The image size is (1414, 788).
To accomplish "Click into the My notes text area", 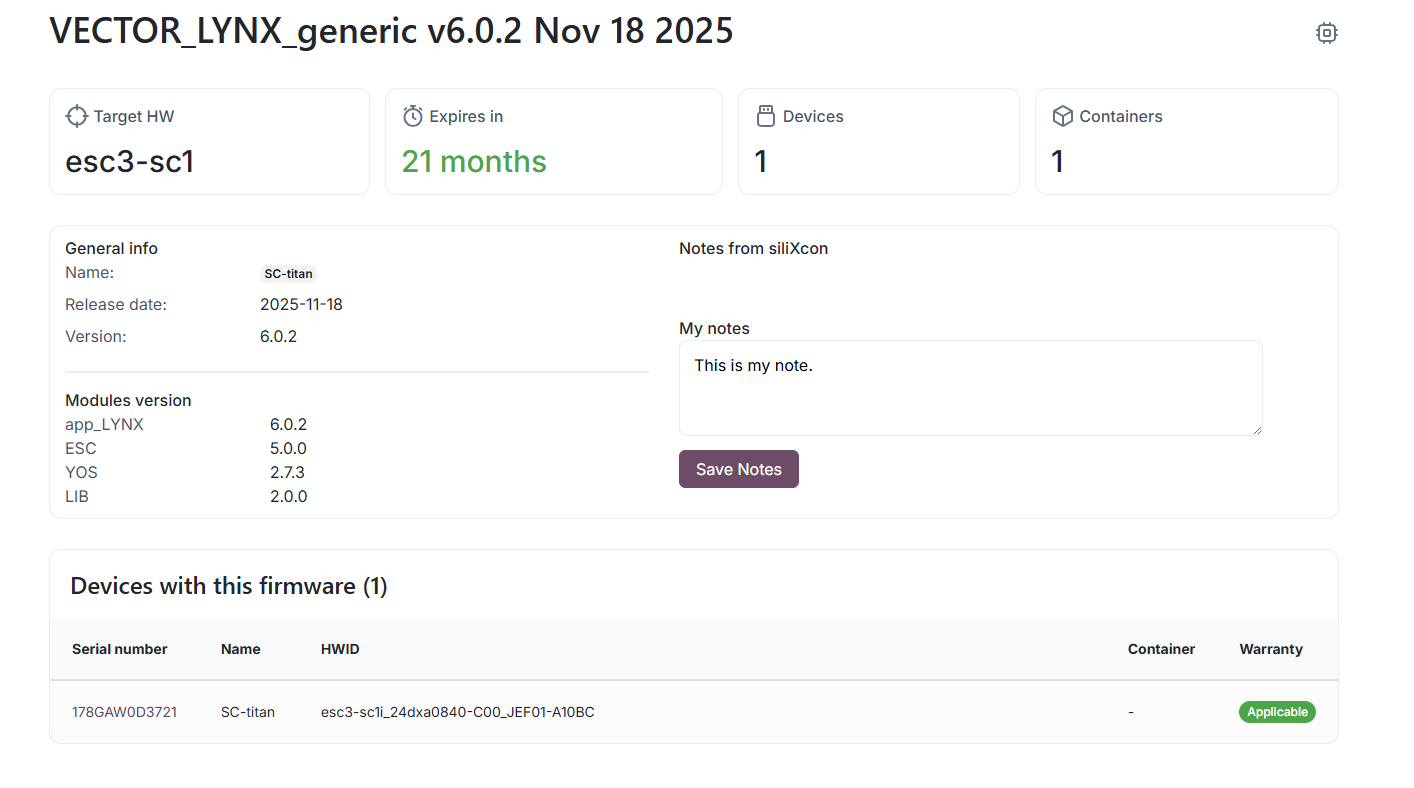I will click(970, 388).
